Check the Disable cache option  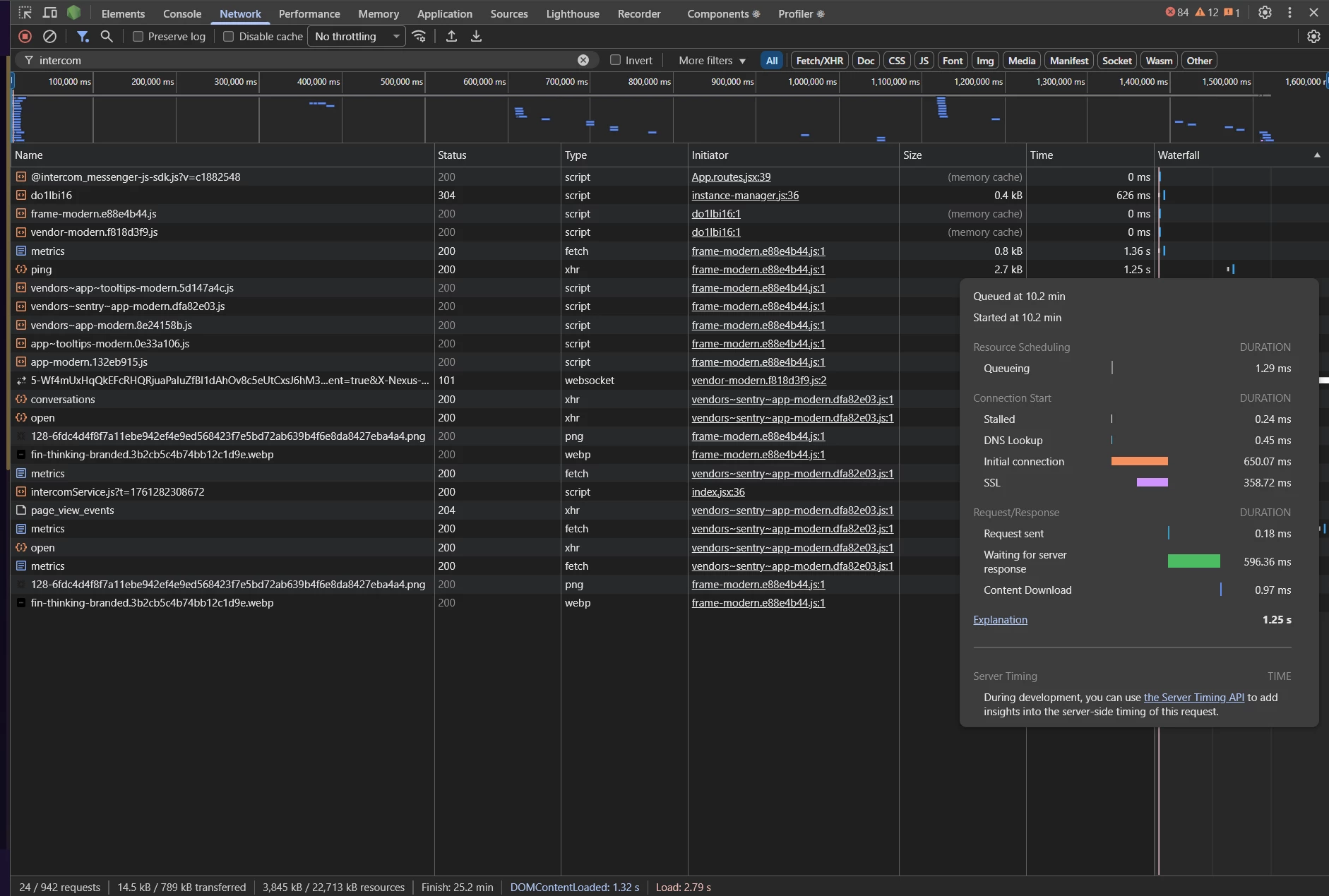[x=229, y=37]
